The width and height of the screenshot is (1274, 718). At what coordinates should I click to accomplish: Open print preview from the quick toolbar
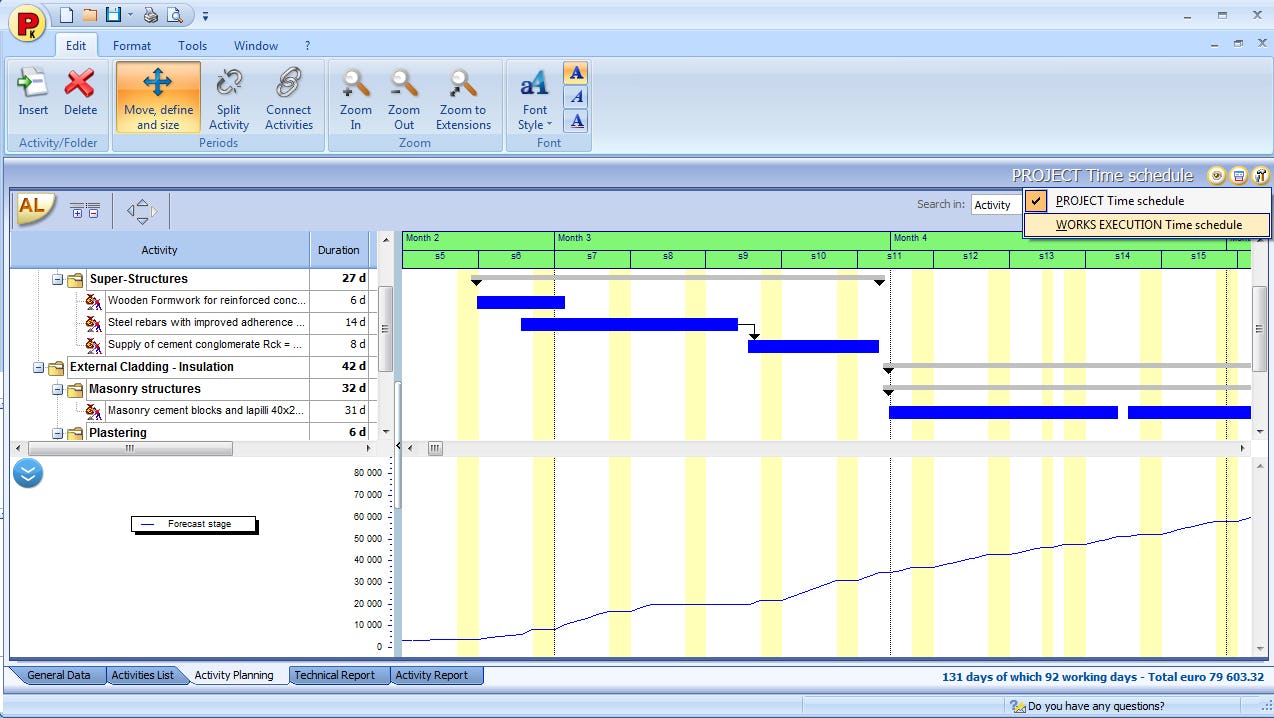(178, 15)
